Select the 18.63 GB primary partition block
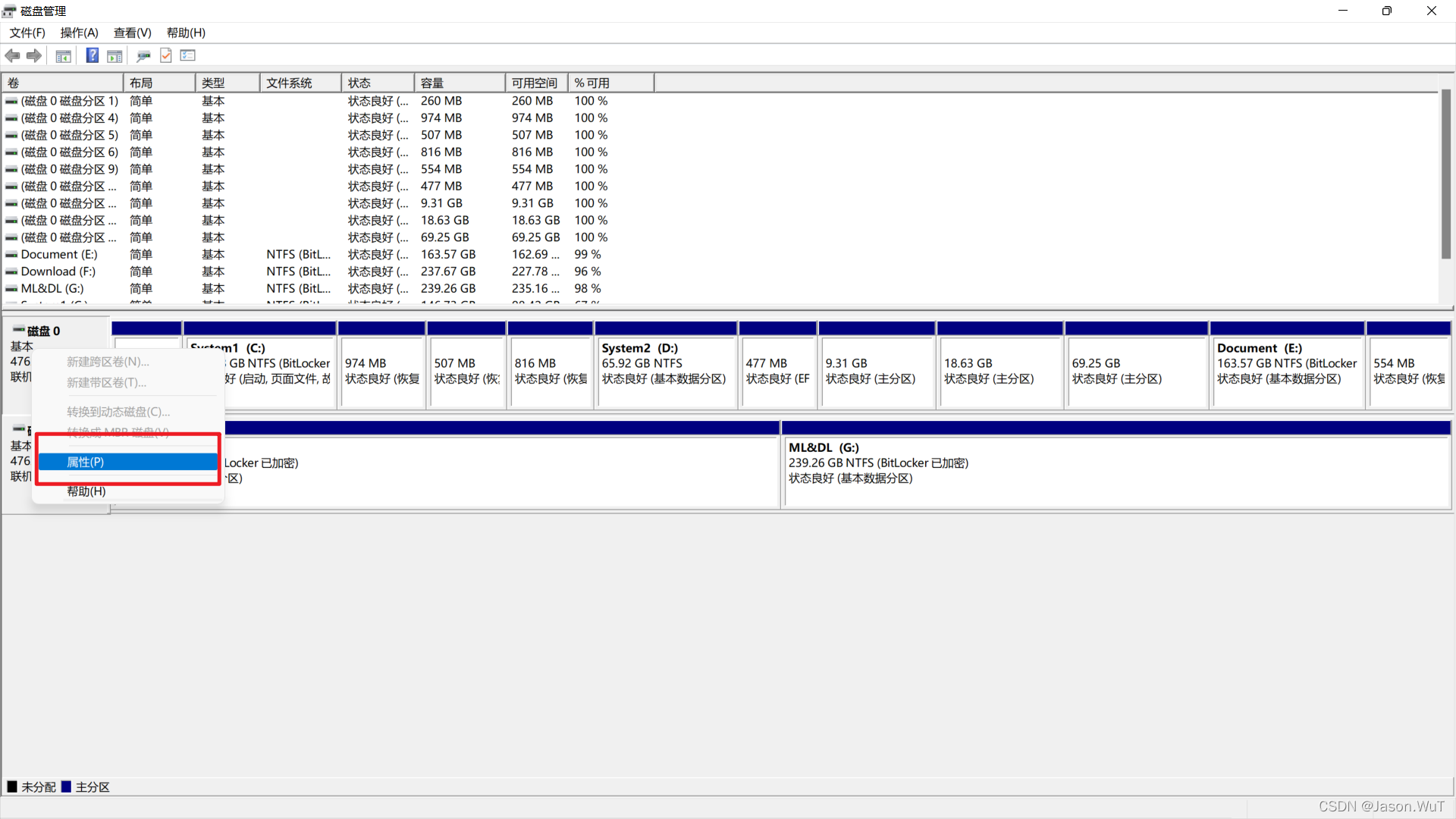1456x819 pixels. click(1000, 366)
